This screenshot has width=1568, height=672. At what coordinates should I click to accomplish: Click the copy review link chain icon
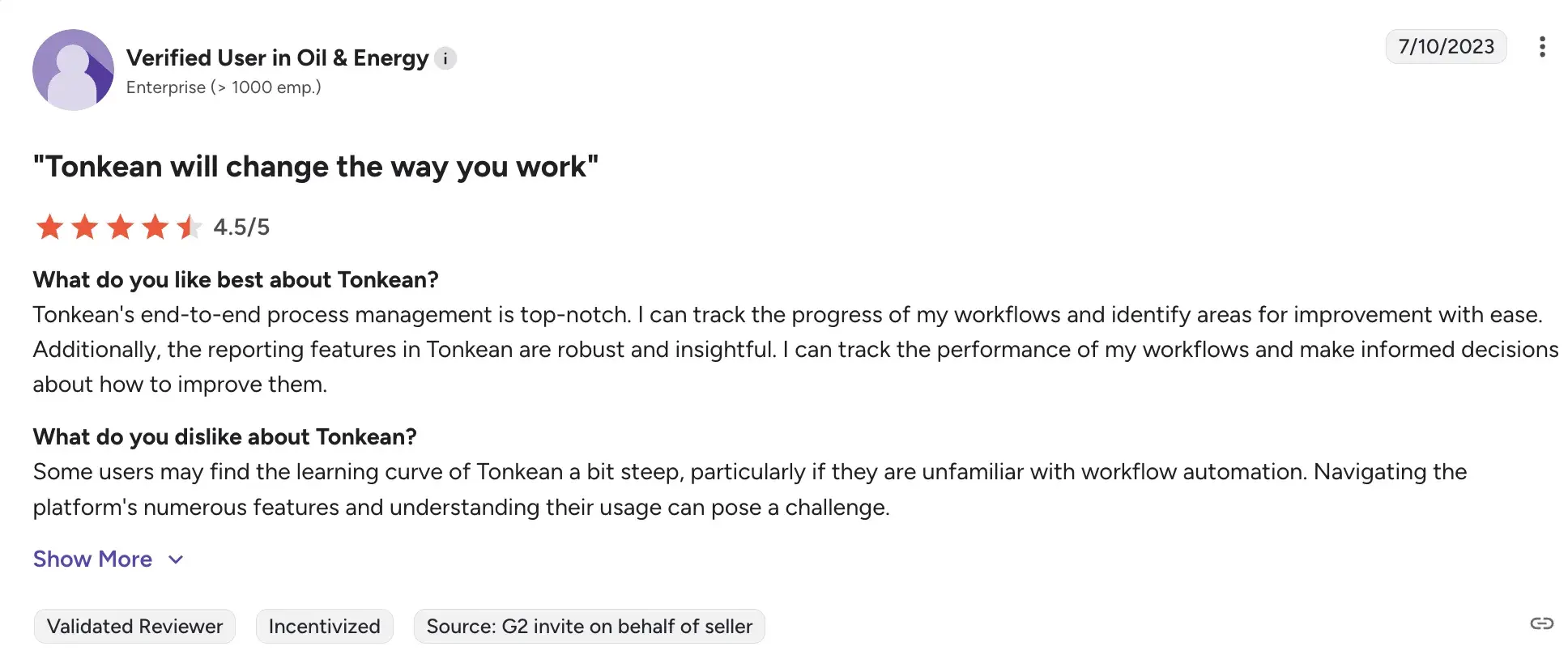coord(1541,623)
